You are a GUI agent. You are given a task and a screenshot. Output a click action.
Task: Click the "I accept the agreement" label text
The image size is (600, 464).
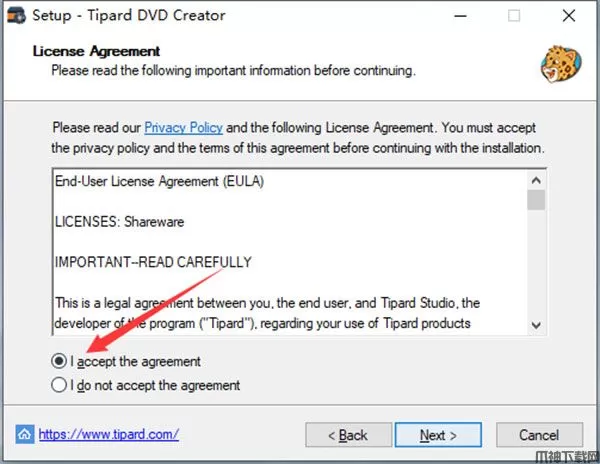tap(135, 361)
